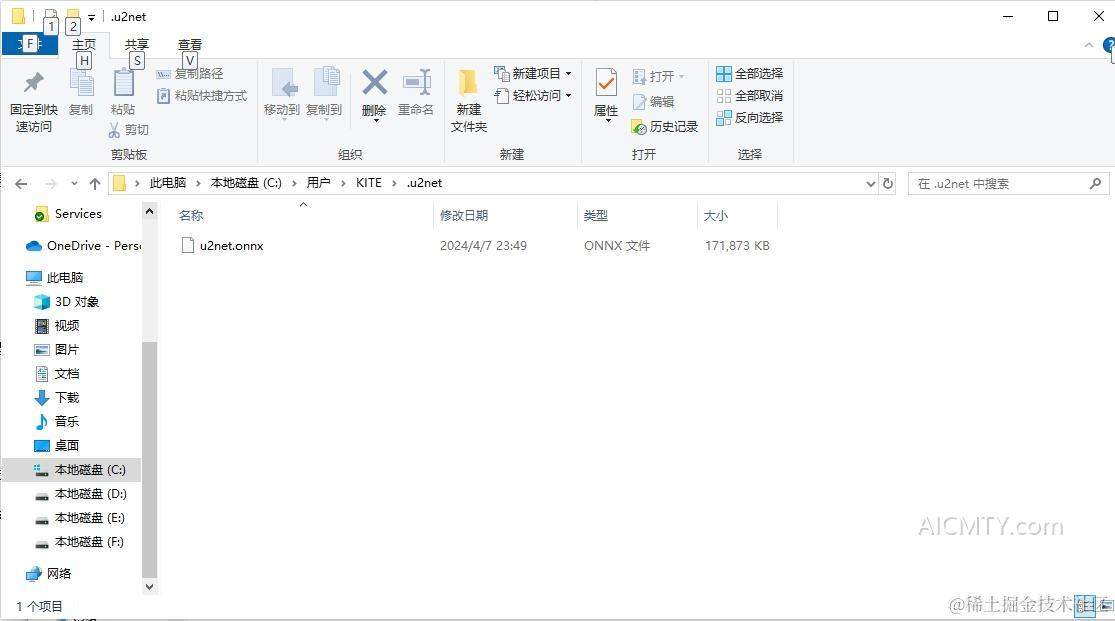Screen dimensions: 1115x621
Task: Click the search box for .u2net
Action: click(x=1000, y=183)
